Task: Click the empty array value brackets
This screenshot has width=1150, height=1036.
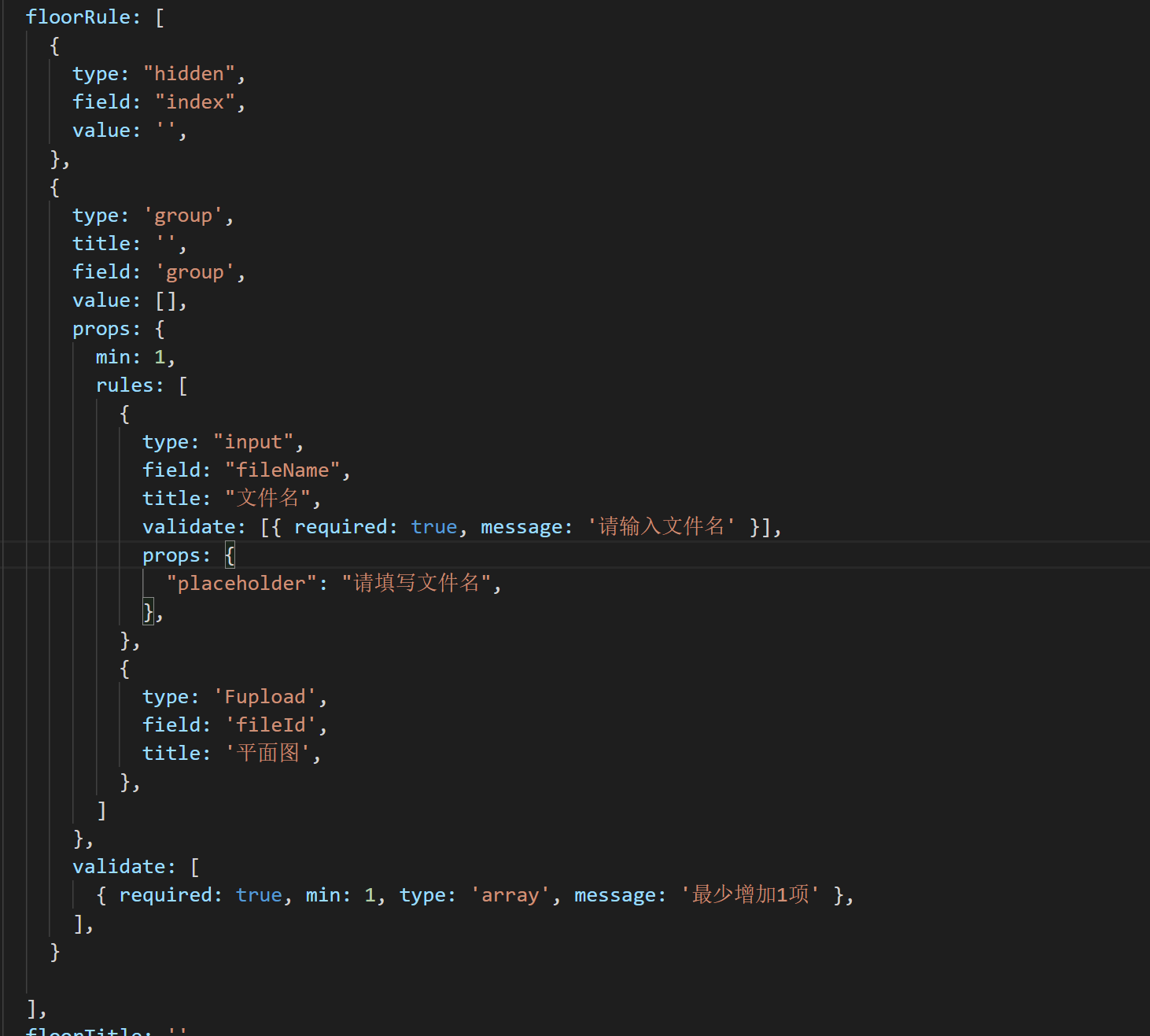Action: [168, 300]
